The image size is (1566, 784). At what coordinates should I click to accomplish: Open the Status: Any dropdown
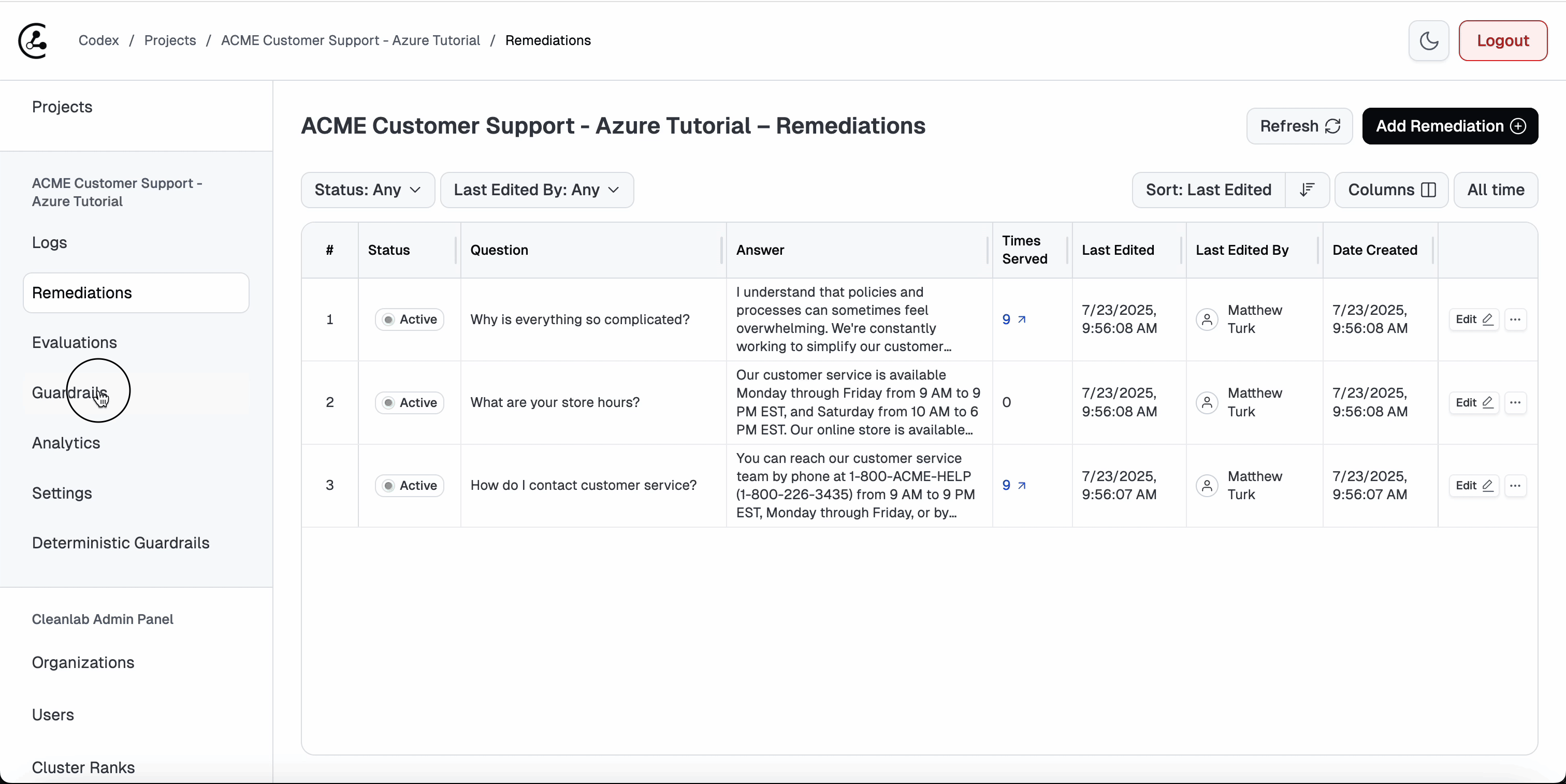pyautogui.click(x=368, y=190)
